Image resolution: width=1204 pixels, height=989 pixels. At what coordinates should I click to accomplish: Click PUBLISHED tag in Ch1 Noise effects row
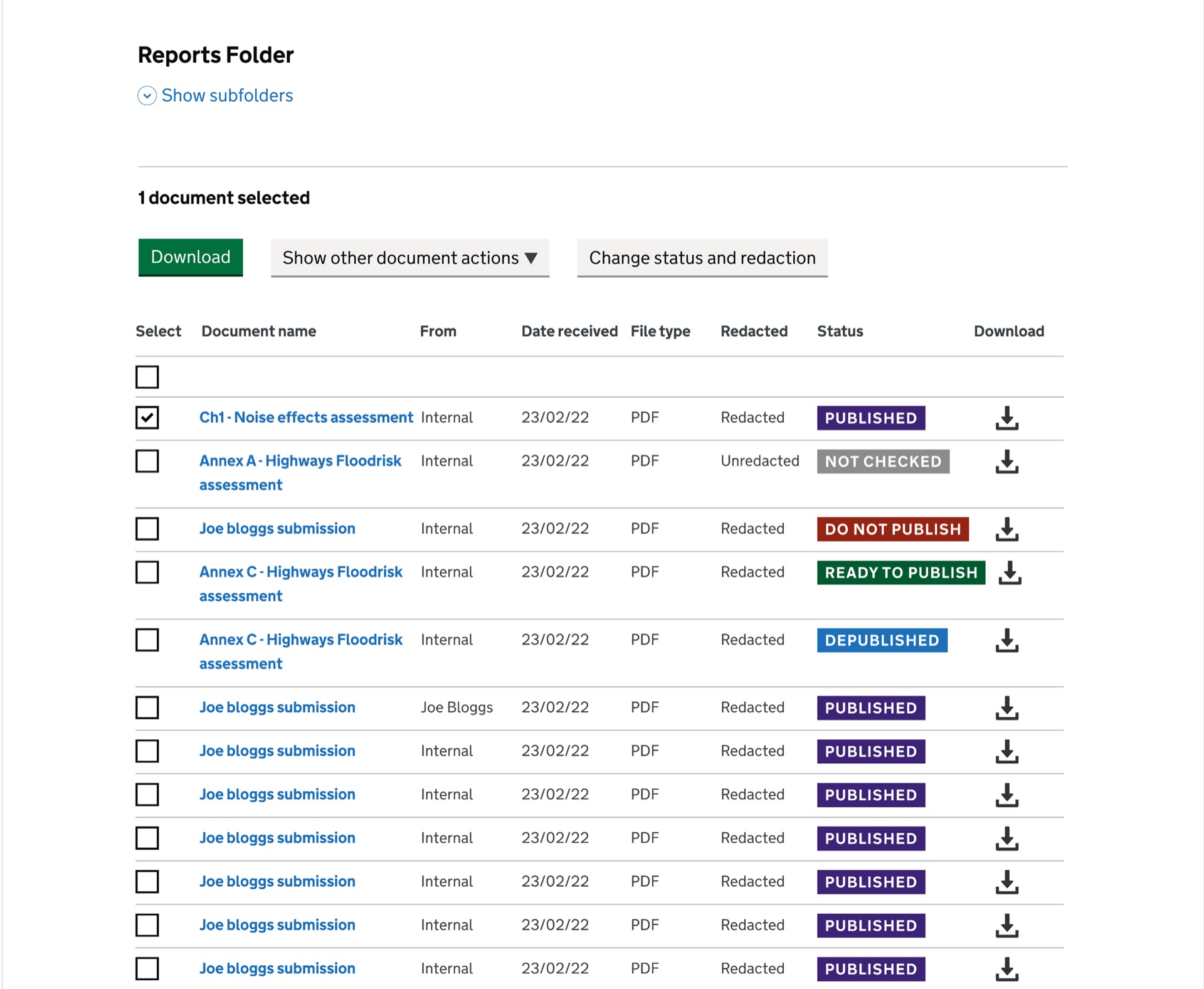pos(871,418)
